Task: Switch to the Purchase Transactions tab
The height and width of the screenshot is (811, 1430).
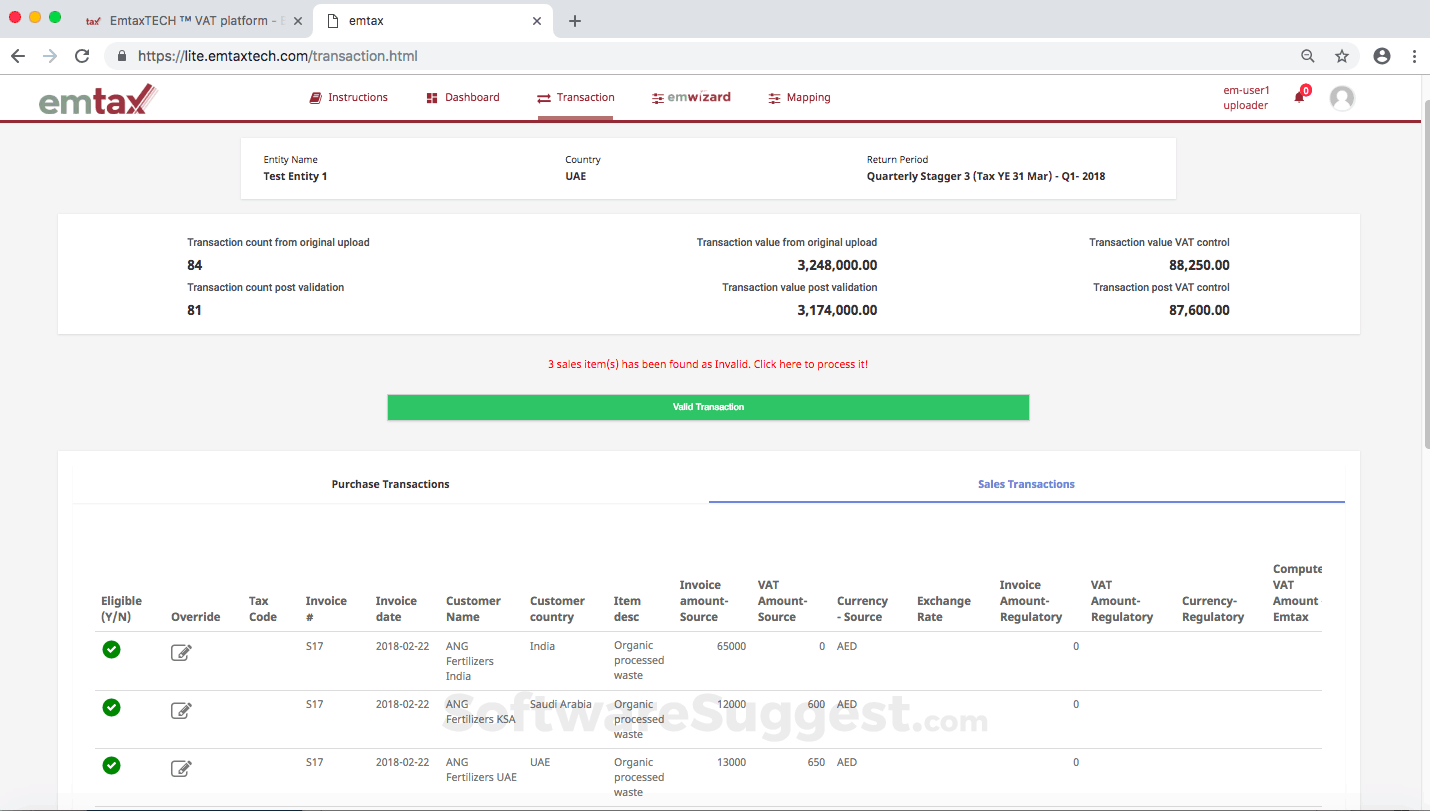Action: point(390,484)
